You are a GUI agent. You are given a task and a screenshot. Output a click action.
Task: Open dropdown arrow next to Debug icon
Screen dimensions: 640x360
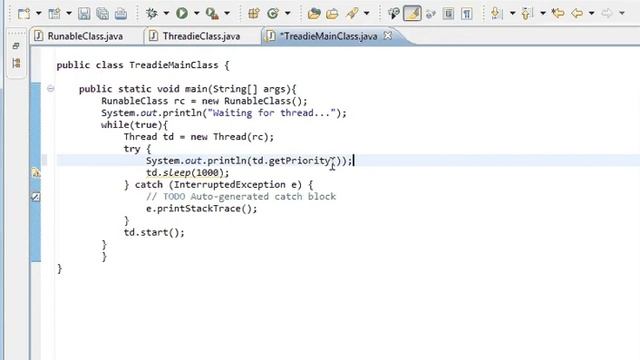[166, 13]
